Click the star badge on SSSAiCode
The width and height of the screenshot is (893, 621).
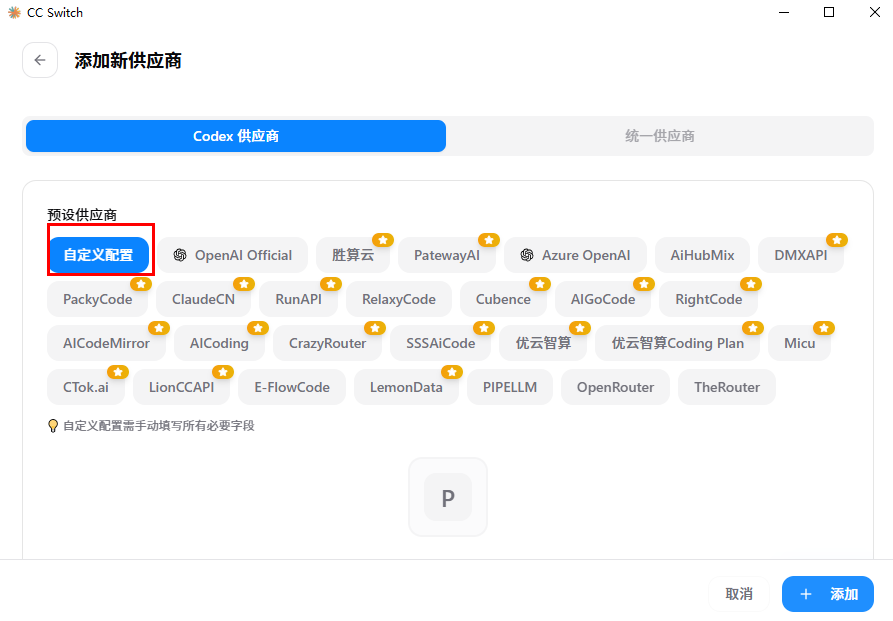pyautogui.click(x=484, y=328)
